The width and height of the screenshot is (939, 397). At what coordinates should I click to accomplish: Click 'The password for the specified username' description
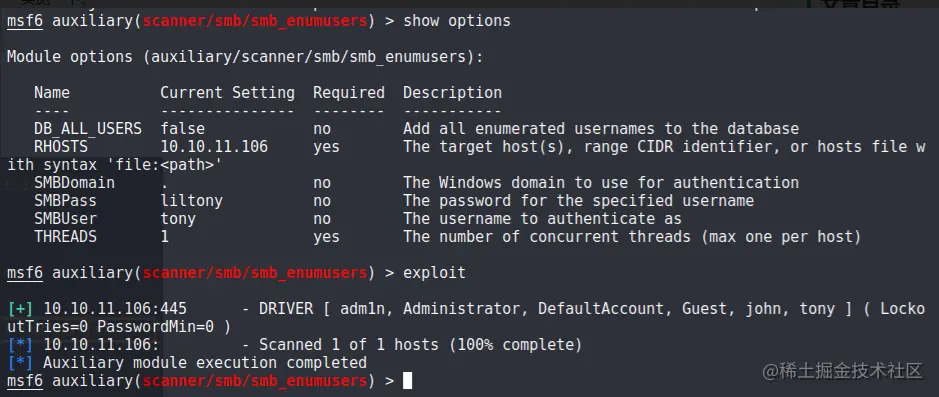click(x=578, y=201)
